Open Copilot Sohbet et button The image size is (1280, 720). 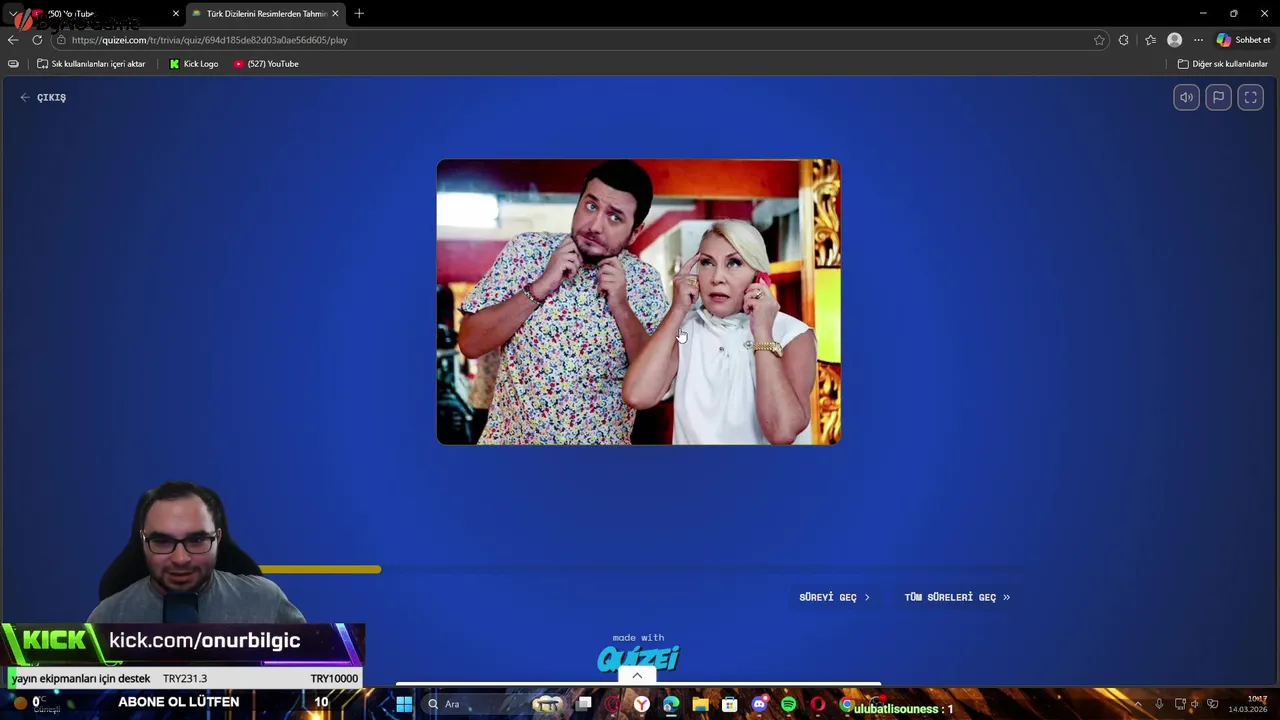click(1243, 40)
